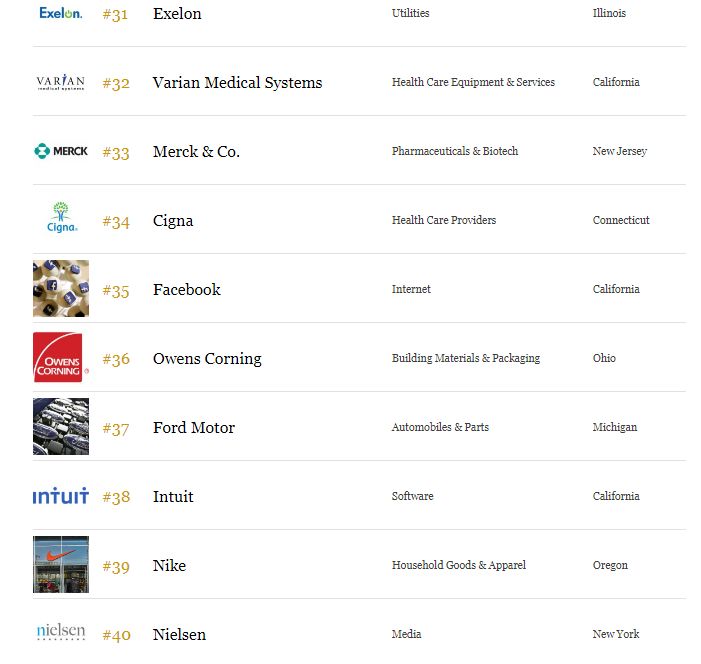Open the Nike store thumbnail
The height and width of the screenshot is (664, 701).
tap(61, 564)
